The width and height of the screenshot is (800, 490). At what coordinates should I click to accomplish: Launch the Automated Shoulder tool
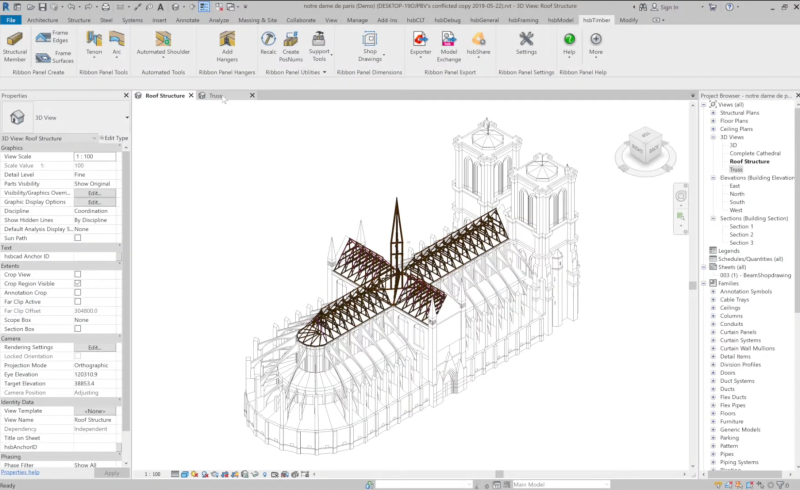pyautogui.click(x=163, y=43)
